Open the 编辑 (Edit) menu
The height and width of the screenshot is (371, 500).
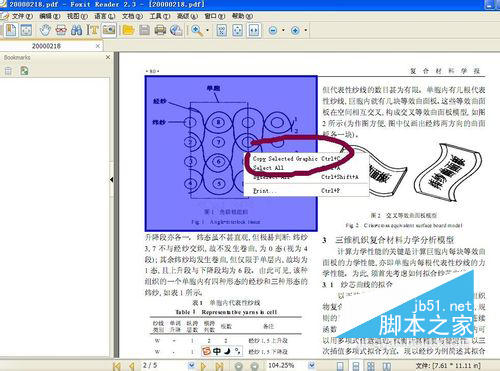coord(49,16)
